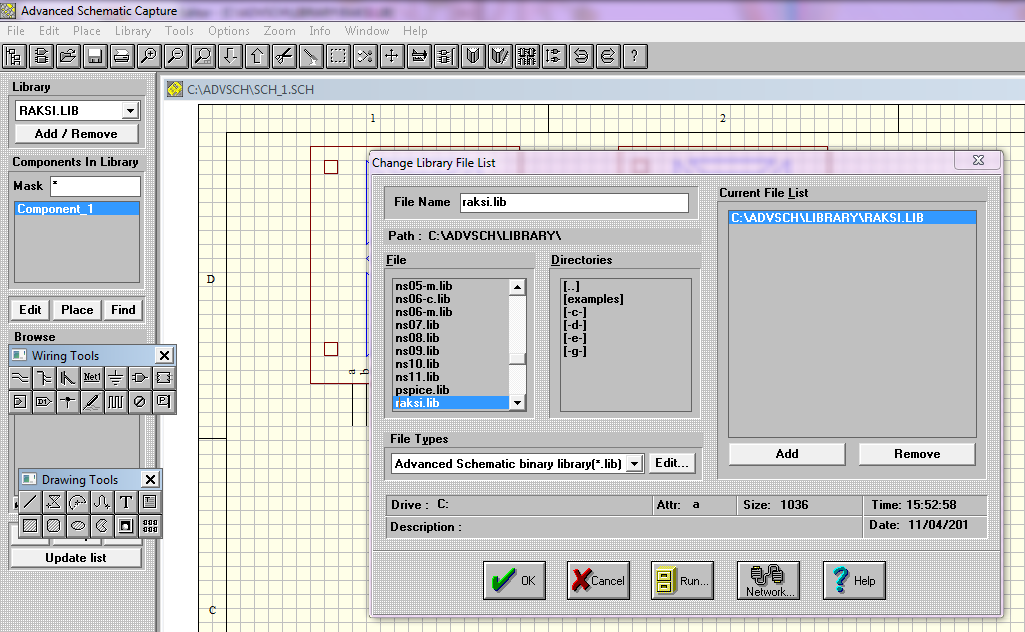Click the Remove button under Current File List
This screenshot has height=632, width=1025.
point(917,454)
